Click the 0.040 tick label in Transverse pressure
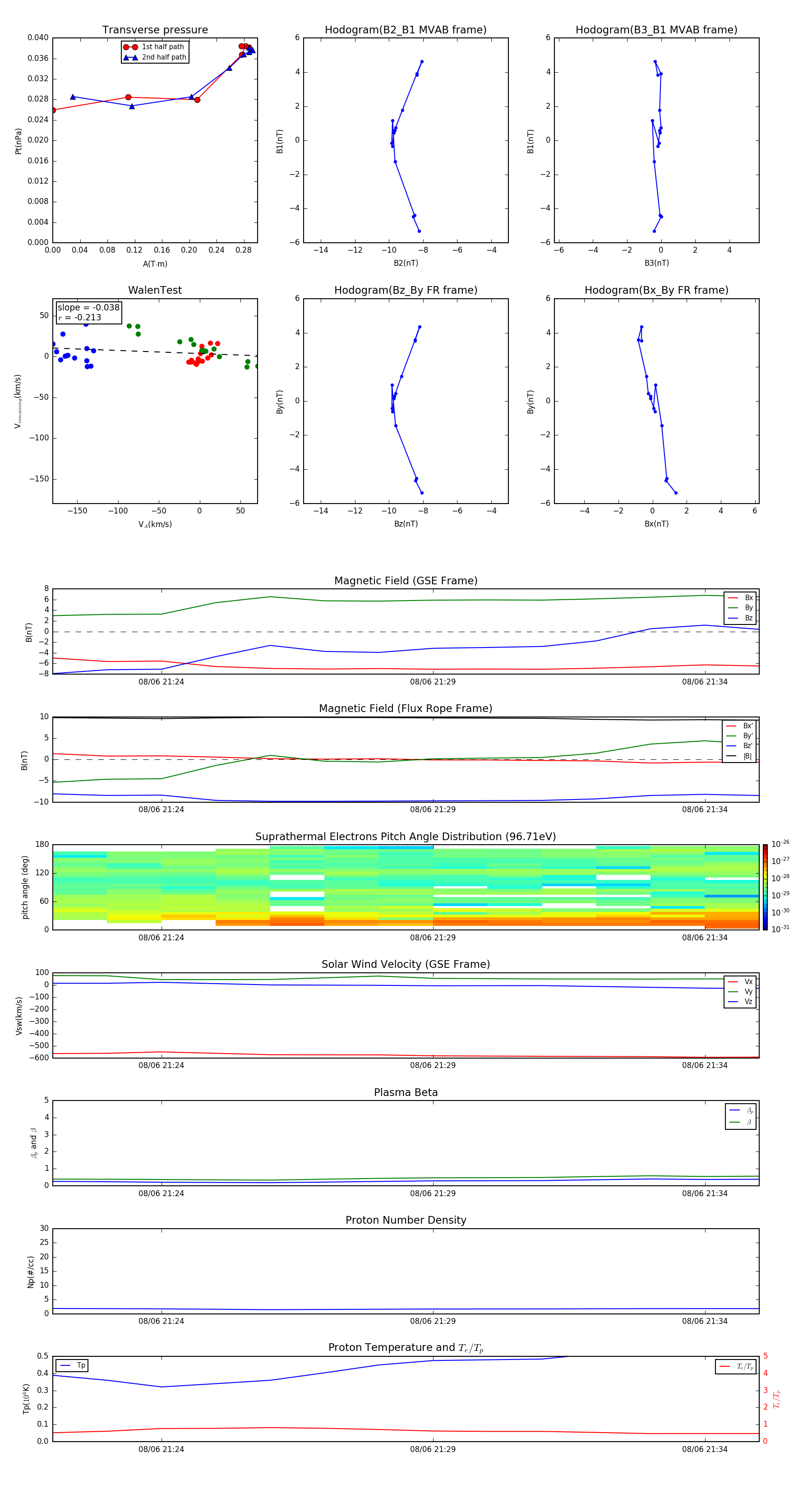Viewport: 812px width, 1489px height. [x=37, y=37]
